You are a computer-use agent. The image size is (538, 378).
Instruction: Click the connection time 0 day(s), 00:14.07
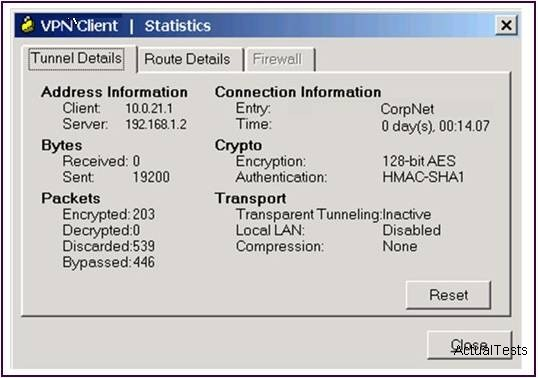tap(435, 126)
